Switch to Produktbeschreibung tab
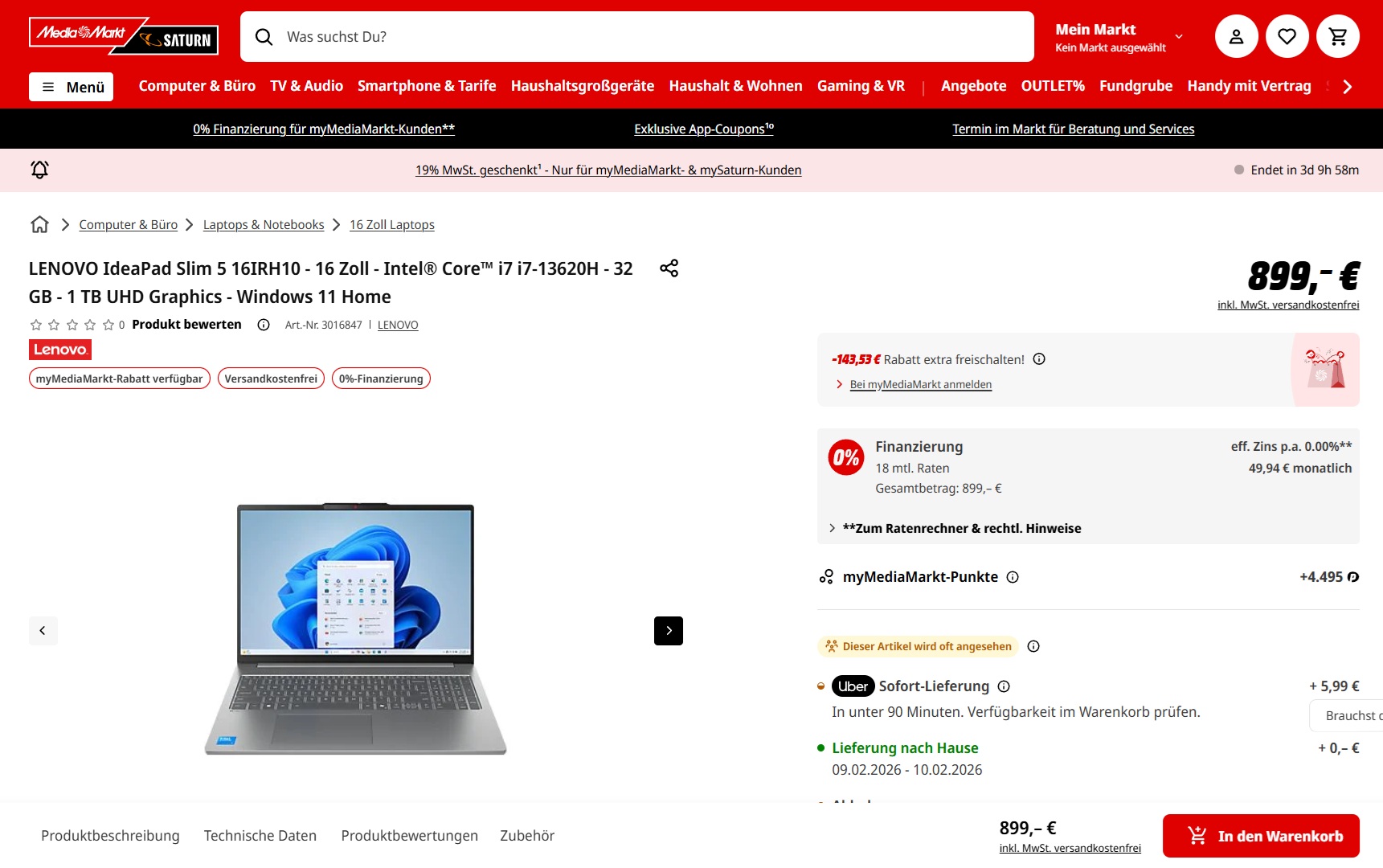The height and width of the screenshot is (868, 1383). point(110,836)
